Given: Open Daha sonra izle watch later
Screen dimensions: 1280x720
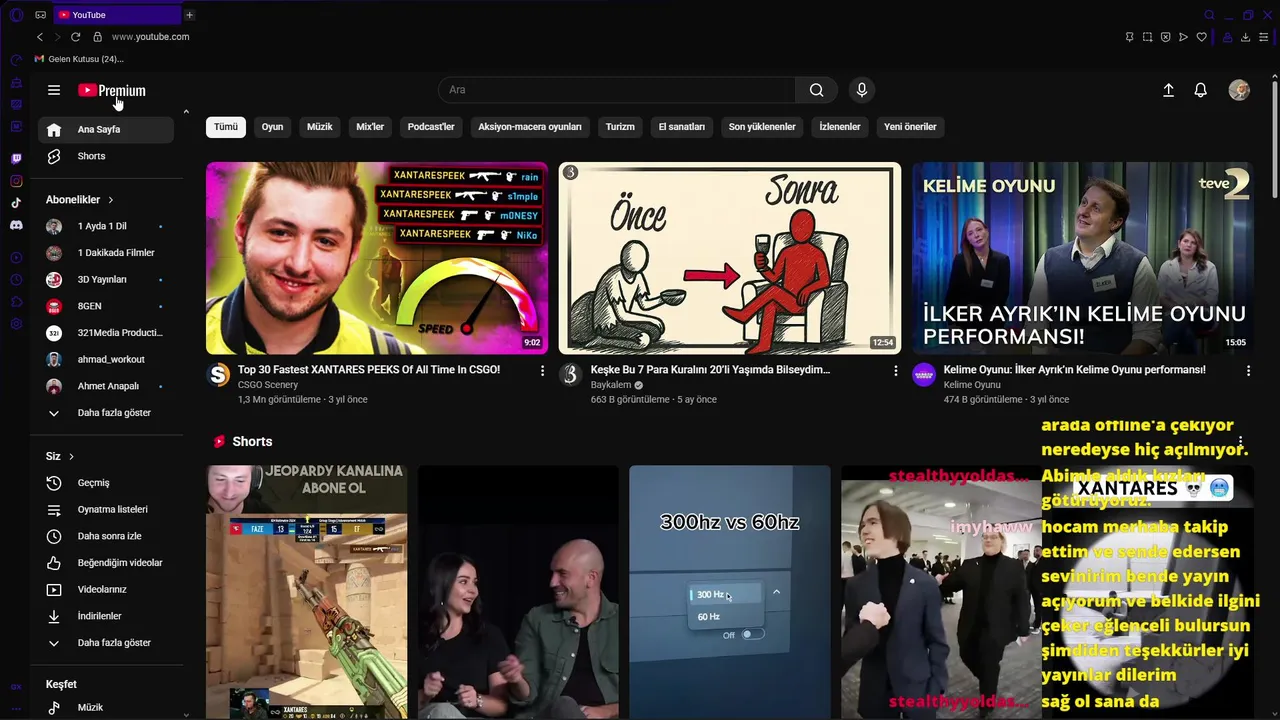Looking at the screenshot, I should click(106, 536).
